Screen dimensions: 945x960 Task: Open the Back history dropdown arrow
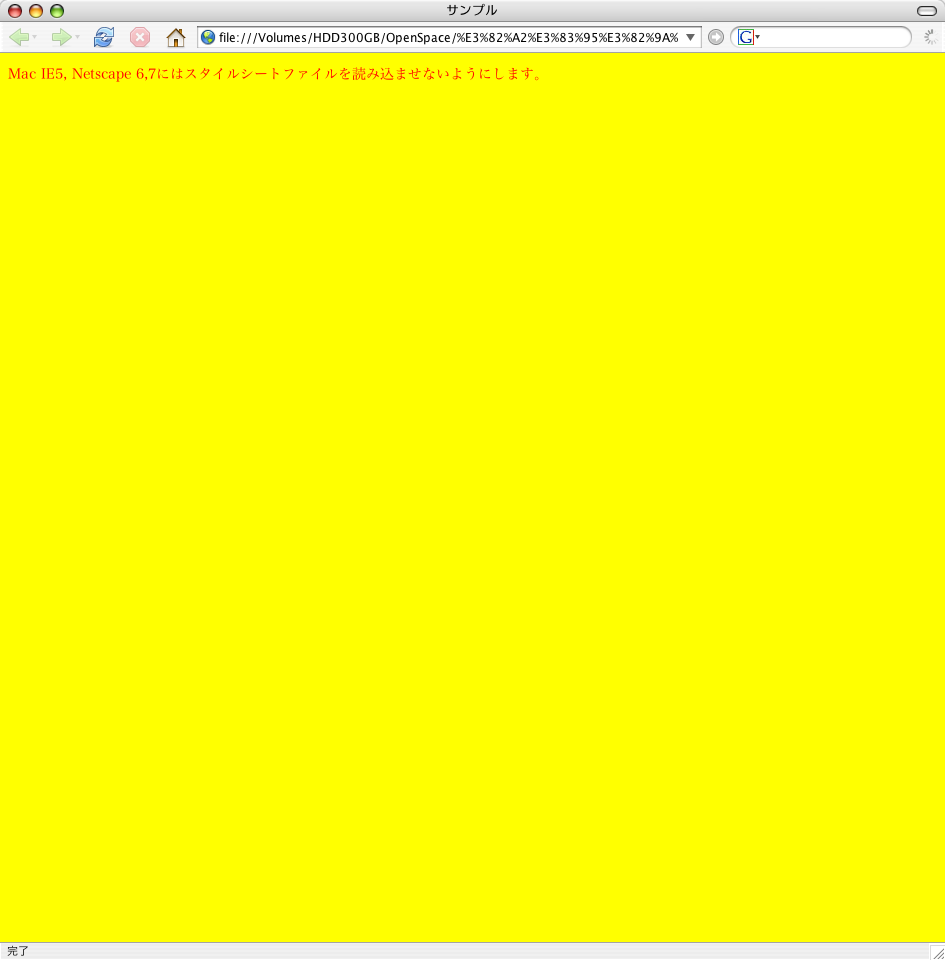tap(35, 38)
